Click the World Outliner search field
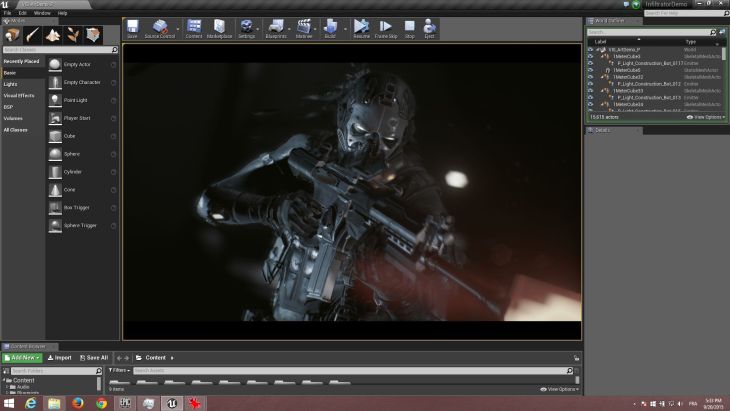 tap(651, 32)
